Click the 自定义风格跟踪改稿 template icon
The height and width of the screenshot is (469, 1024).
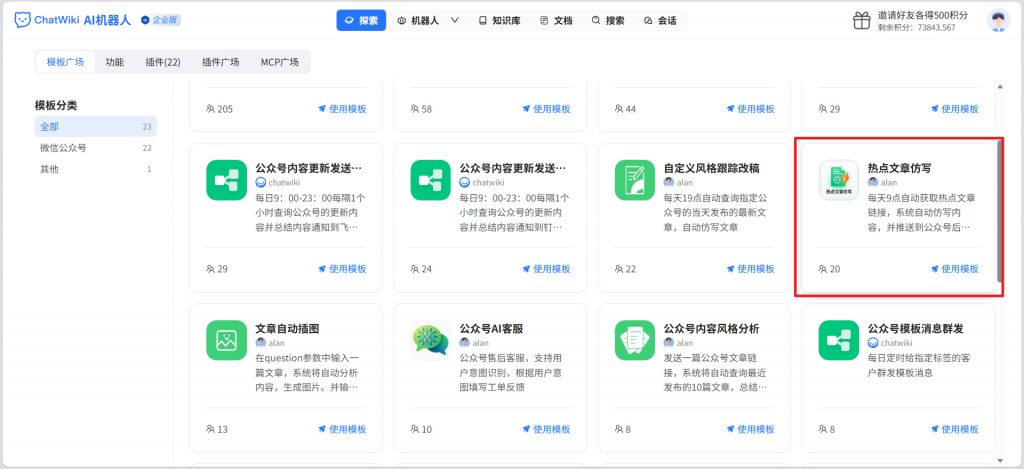click(x=635, y=180)
